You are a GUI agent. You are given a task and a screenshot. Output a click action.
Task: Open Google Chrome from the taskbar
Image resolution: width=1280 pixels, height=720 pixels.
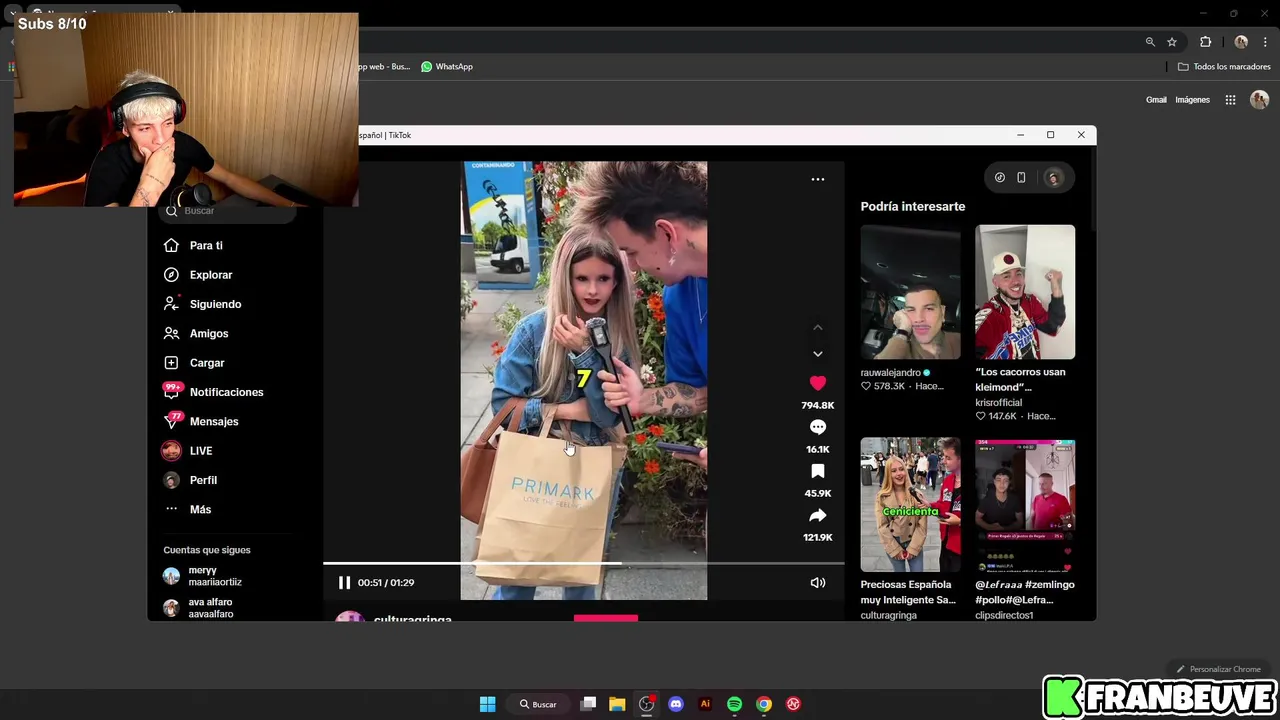click(764, 704)
